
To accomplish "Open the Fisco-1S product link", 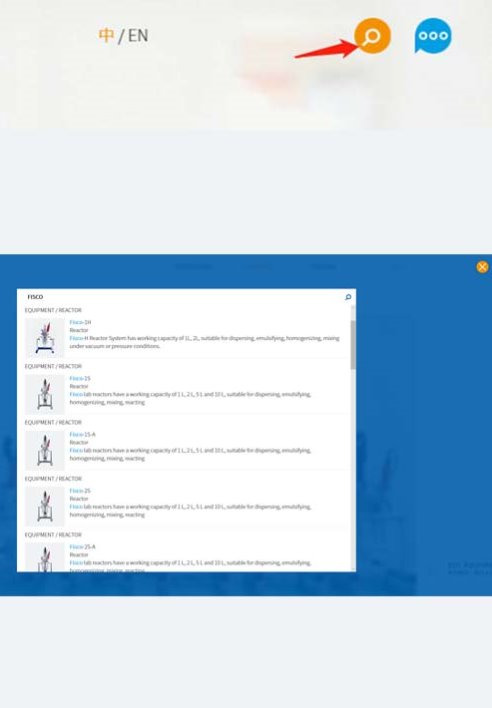I will 80,378.
